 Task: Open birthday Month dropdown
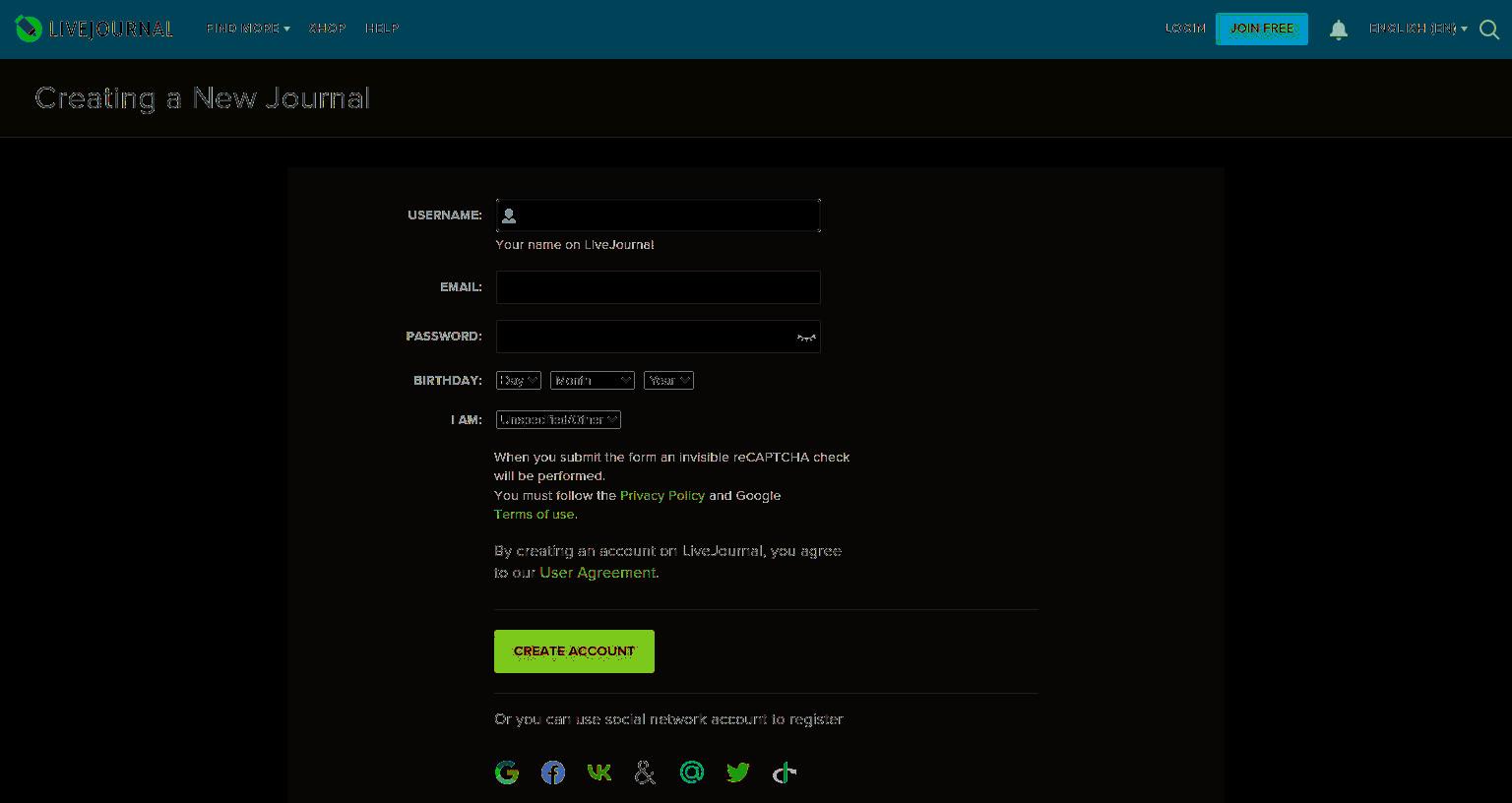click(x=593, y=380)
